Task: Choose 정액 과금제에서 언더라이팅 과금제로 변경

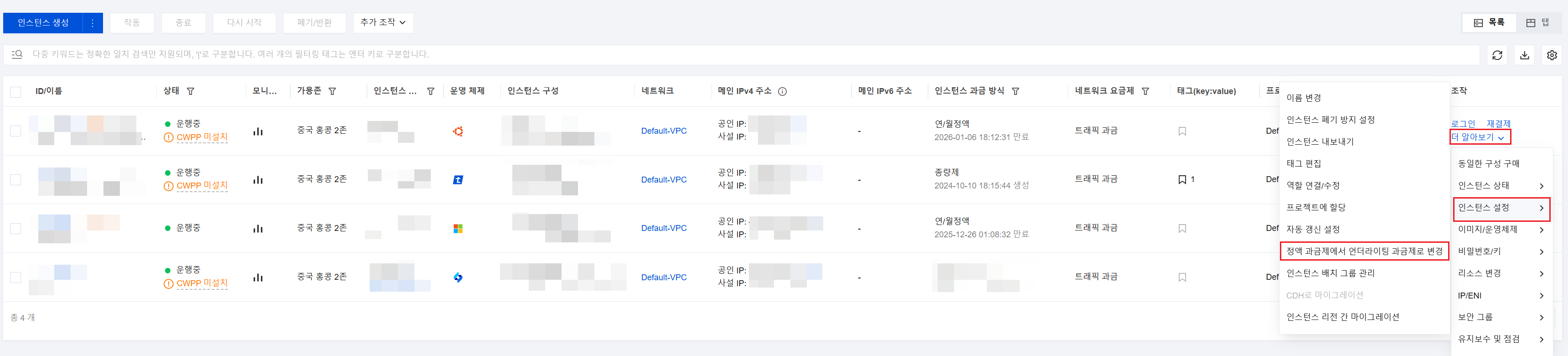Action: pos(1364,251)
